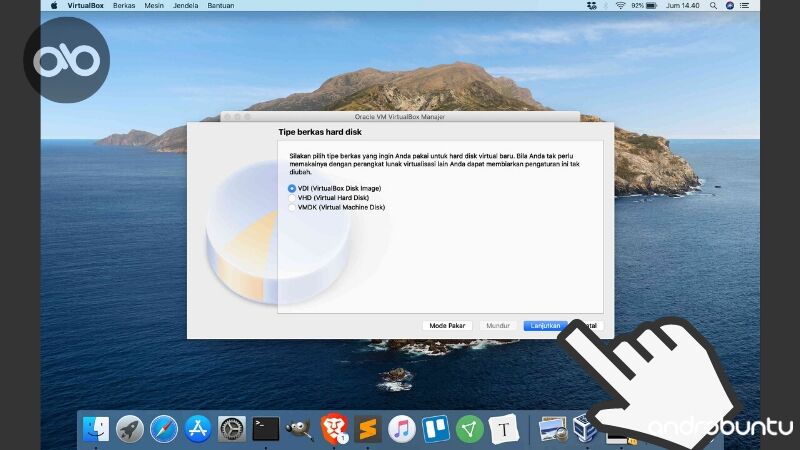Open Spotlight search magnifier
Screen dimensions: 800x450
tap(713, 6)
